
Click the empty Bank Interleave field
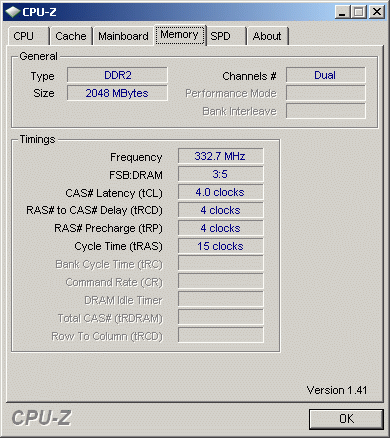pos(326,111)
